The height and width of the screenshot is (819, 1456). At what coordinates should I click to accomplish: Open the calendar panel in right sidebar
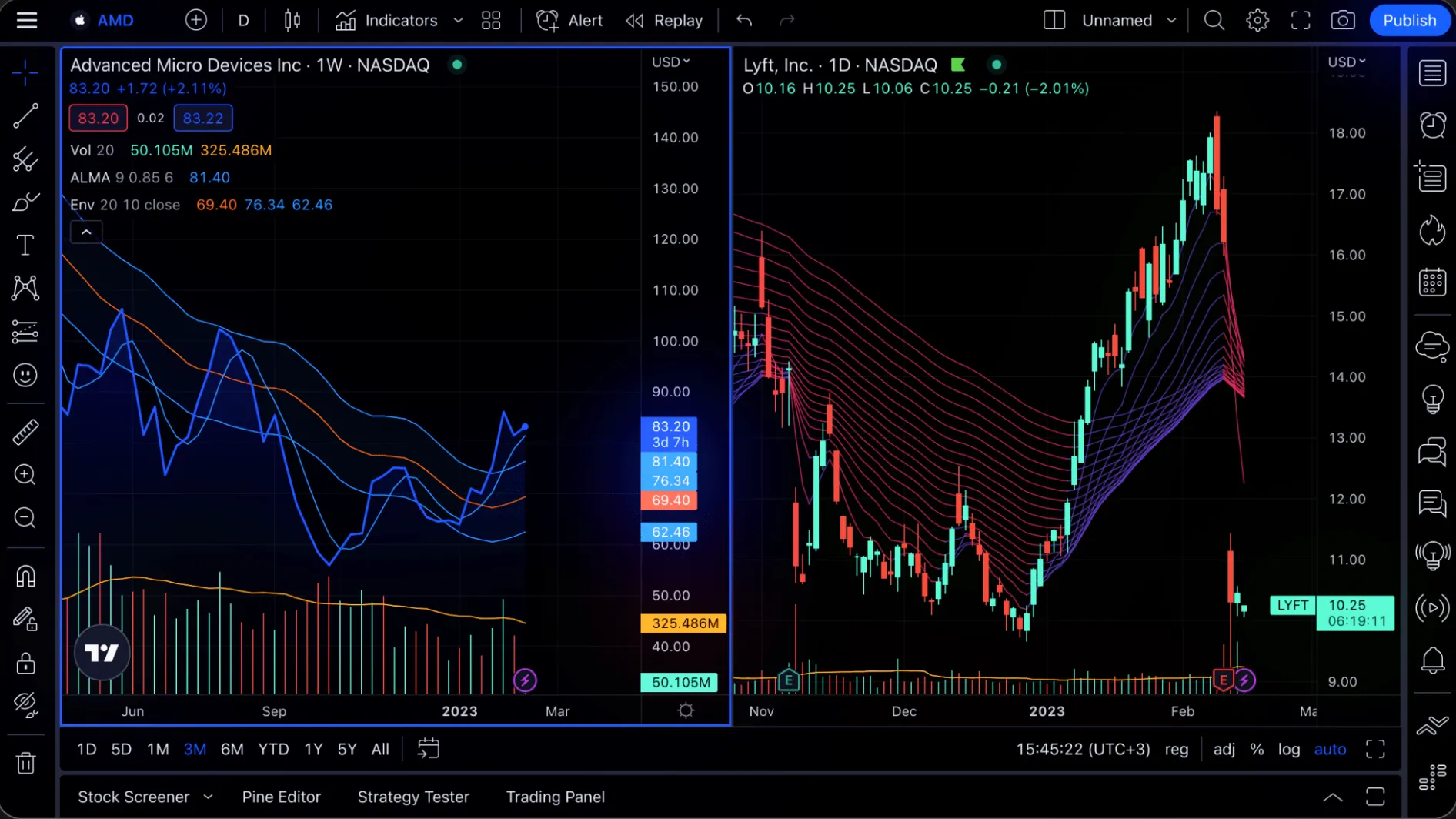pyautogui.click(x=1432, y=282)
